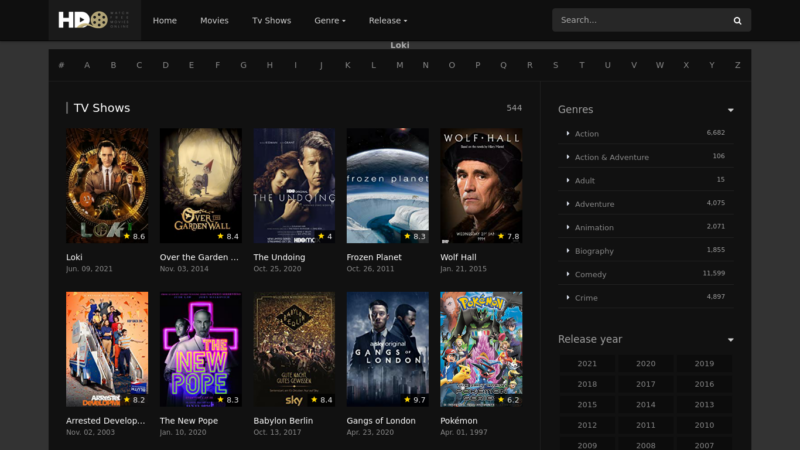Choose release year 2010
Viewport: 800px width, 450px height.
click(704, 424)
